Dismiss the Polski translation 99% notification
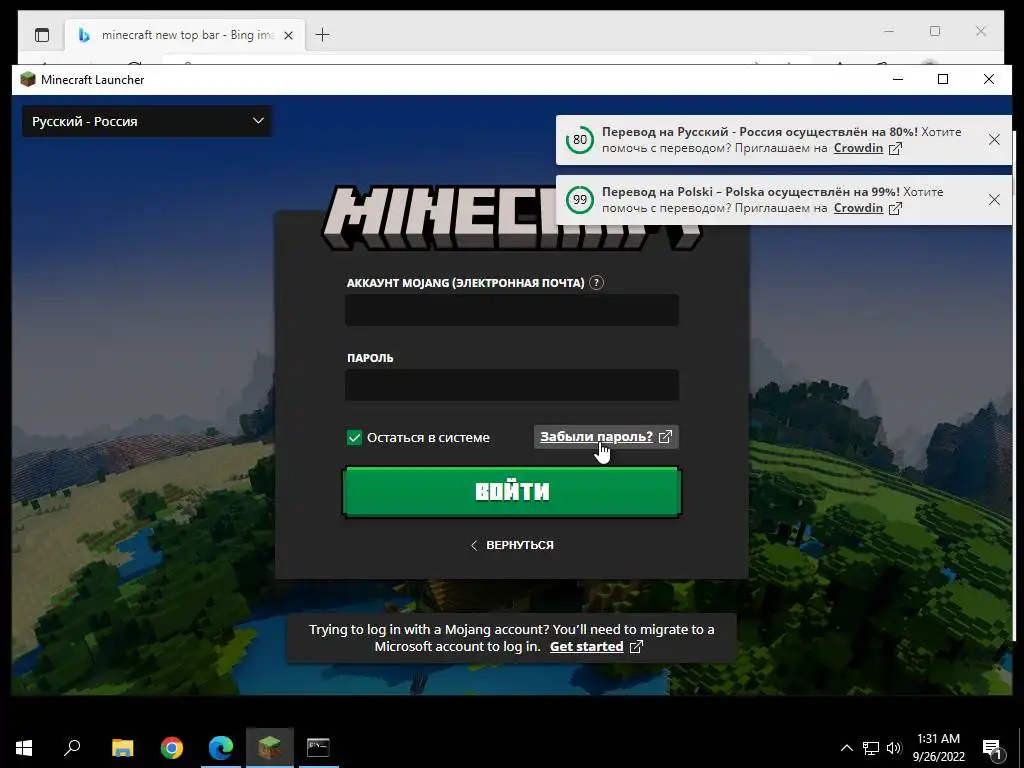The height and width of the screenshot is (768, 1024). (994, 200)
